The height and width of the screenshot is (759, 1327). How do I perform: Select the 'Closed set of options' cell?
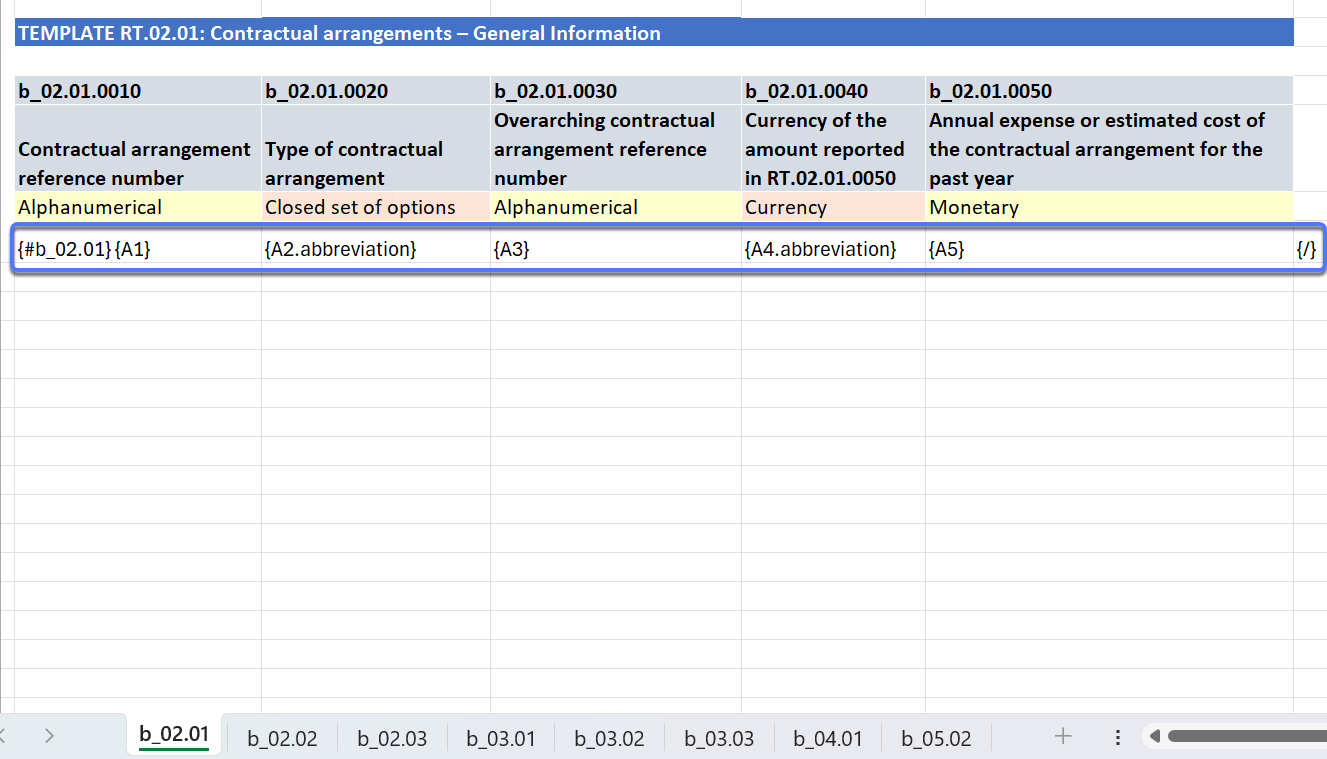coord(360,207)
